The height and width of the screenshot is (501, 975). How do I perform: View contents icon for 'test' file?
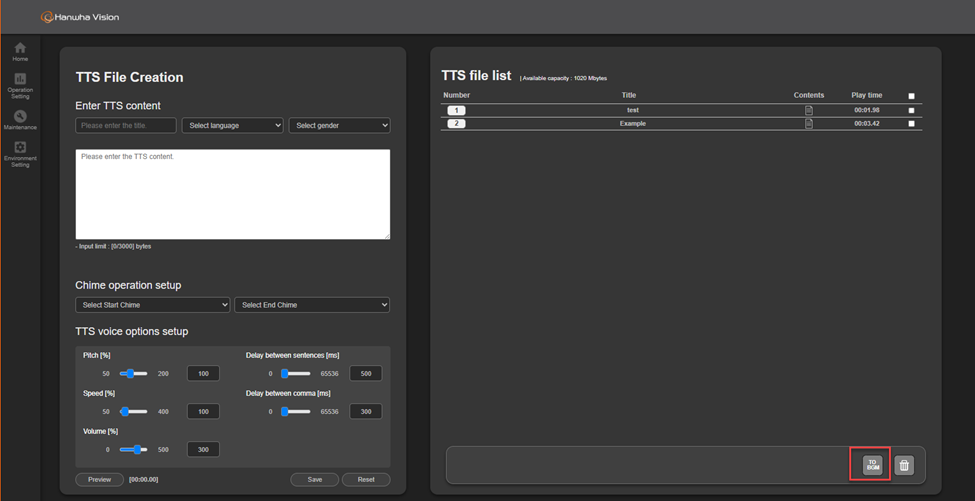[809, 110]
